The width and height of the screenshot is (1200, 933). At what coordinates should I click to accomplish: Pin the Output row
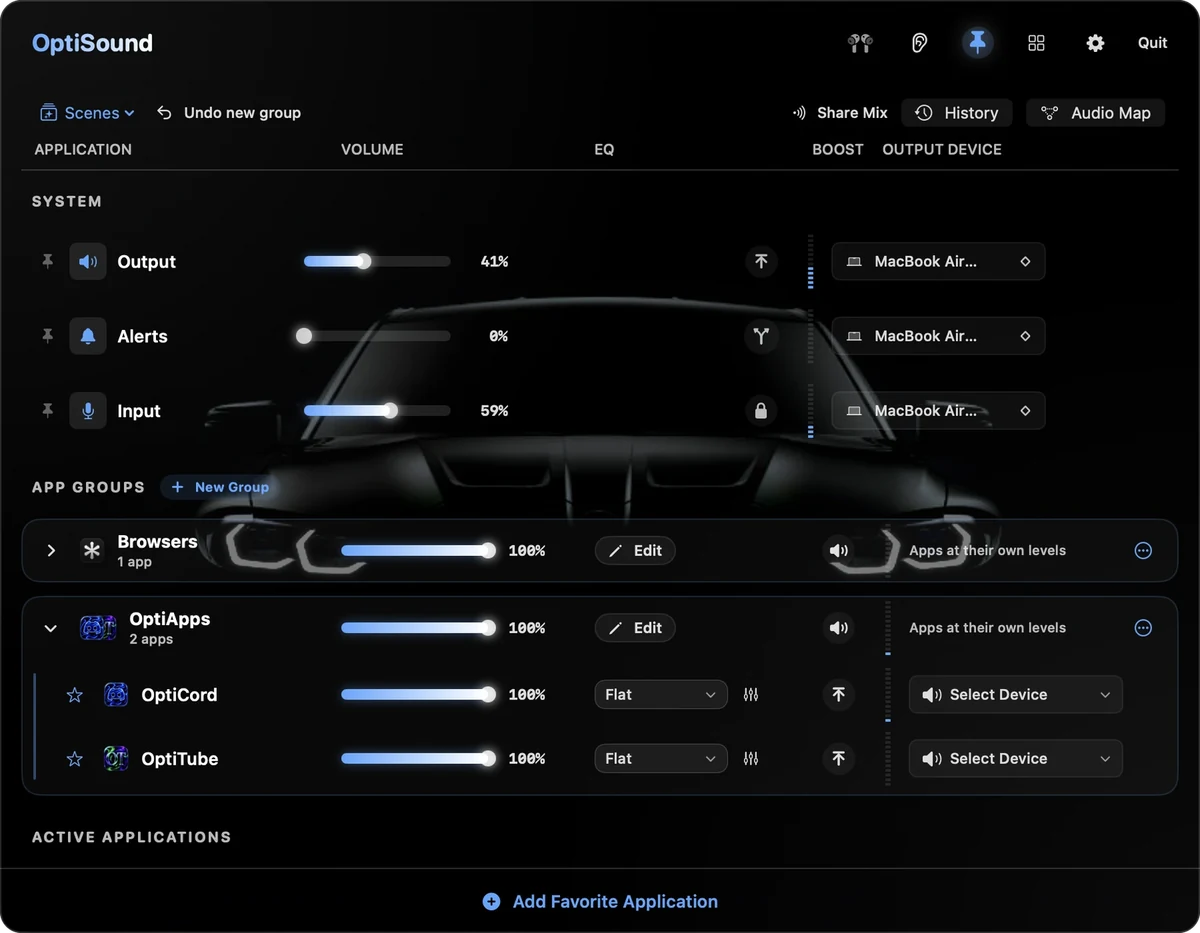[47, 261]
